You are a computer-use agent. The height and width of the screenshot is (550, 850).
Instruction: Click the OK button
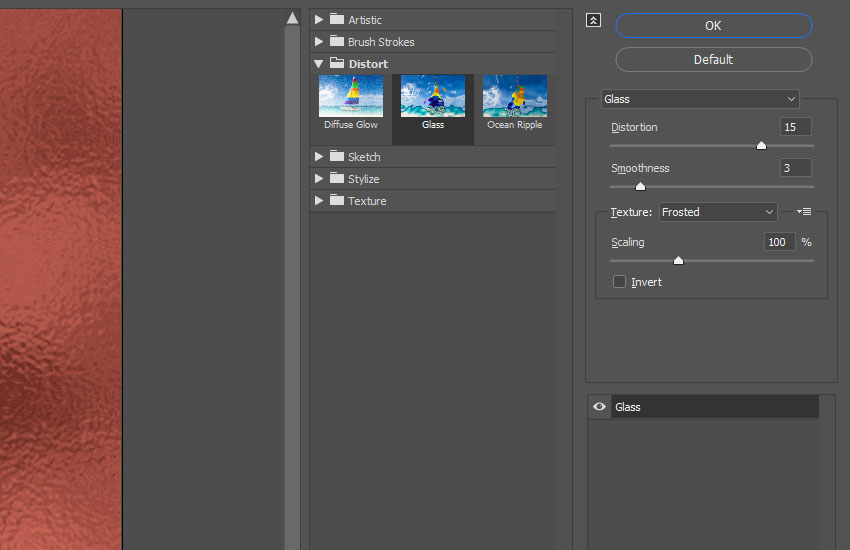[713, 25]
